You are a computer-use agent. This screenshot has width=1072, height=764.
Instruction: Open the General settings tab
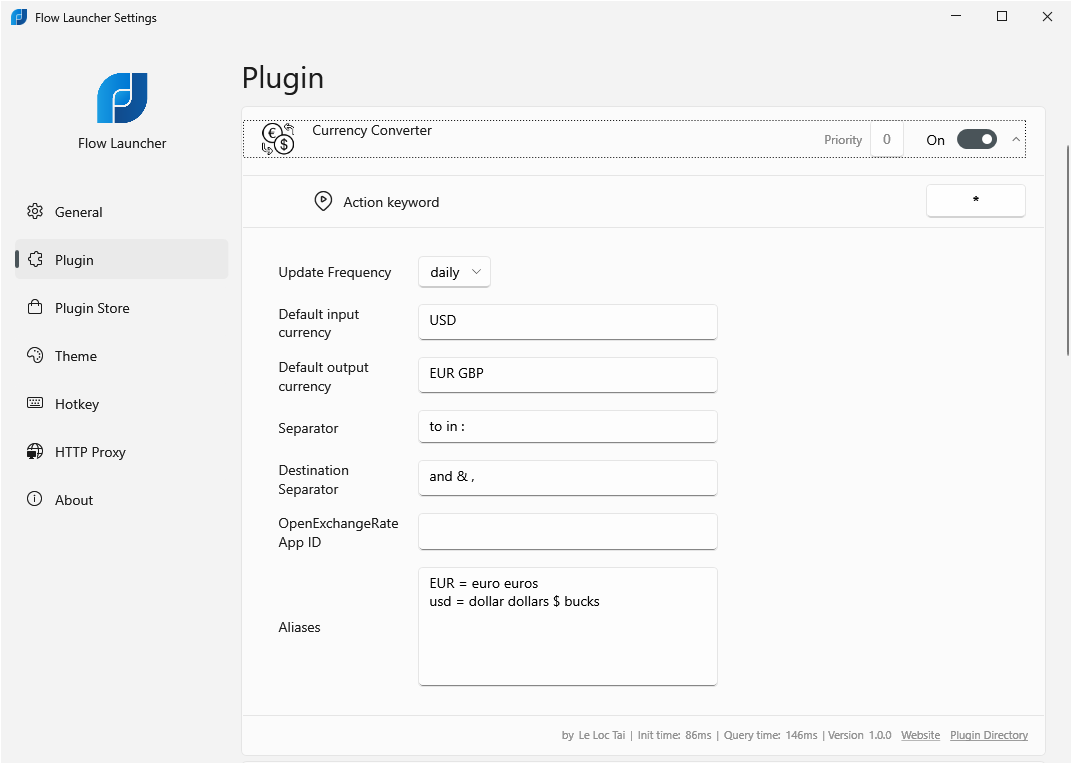click(x=122, y=212)
